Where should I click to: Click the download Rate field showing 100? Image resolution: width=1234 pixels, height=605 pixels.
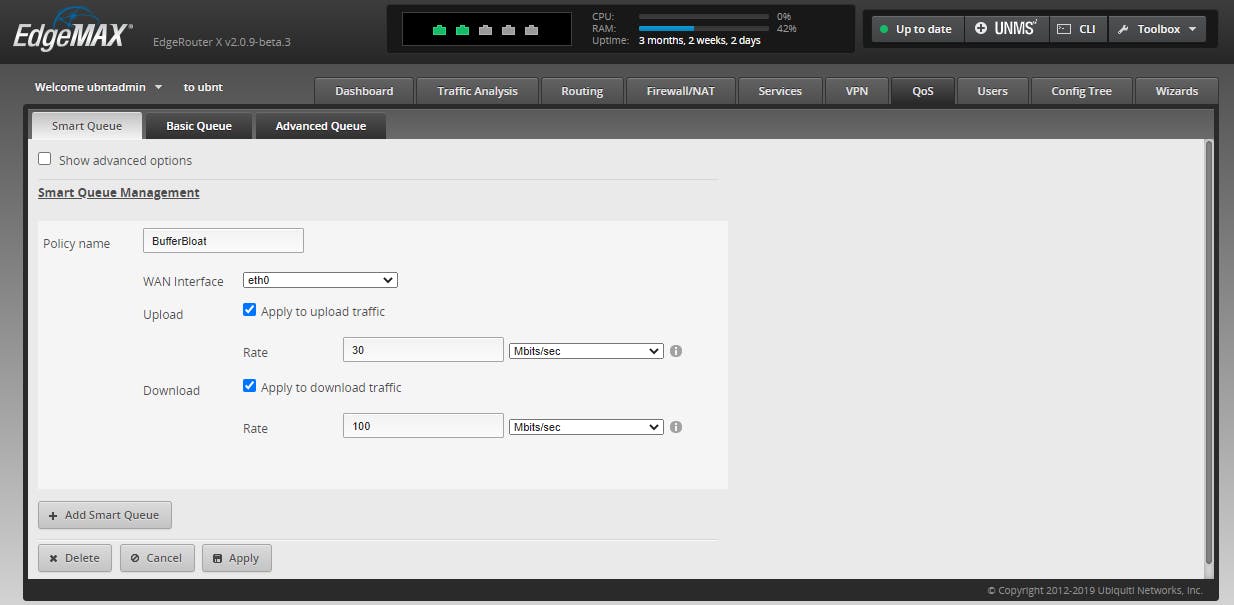click(x=423, y=425)
